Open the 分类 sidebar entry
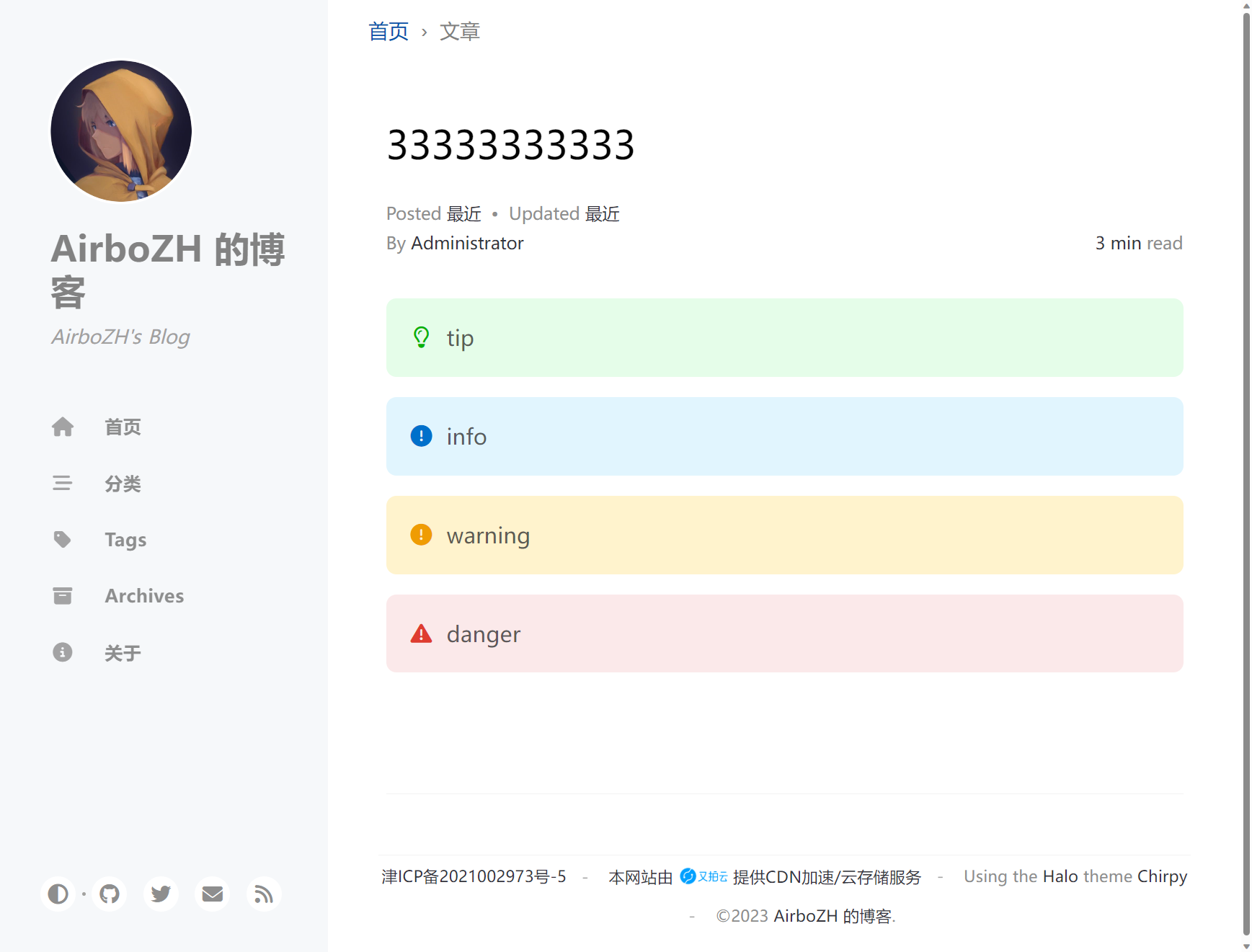The width and height of the screenshot is (1252, 952). 123,483
